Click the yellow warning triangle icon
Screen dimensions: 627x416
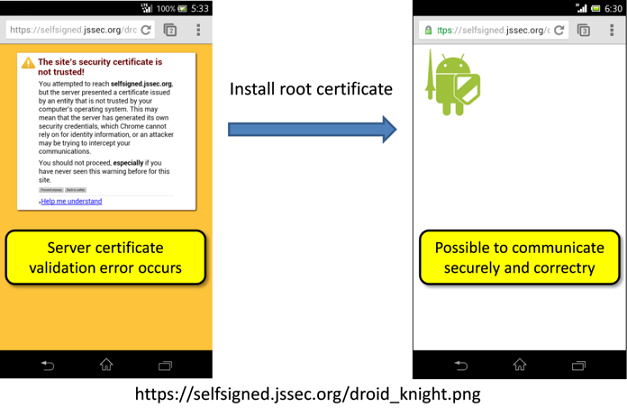pyautogui.click(x=27, y=64)
